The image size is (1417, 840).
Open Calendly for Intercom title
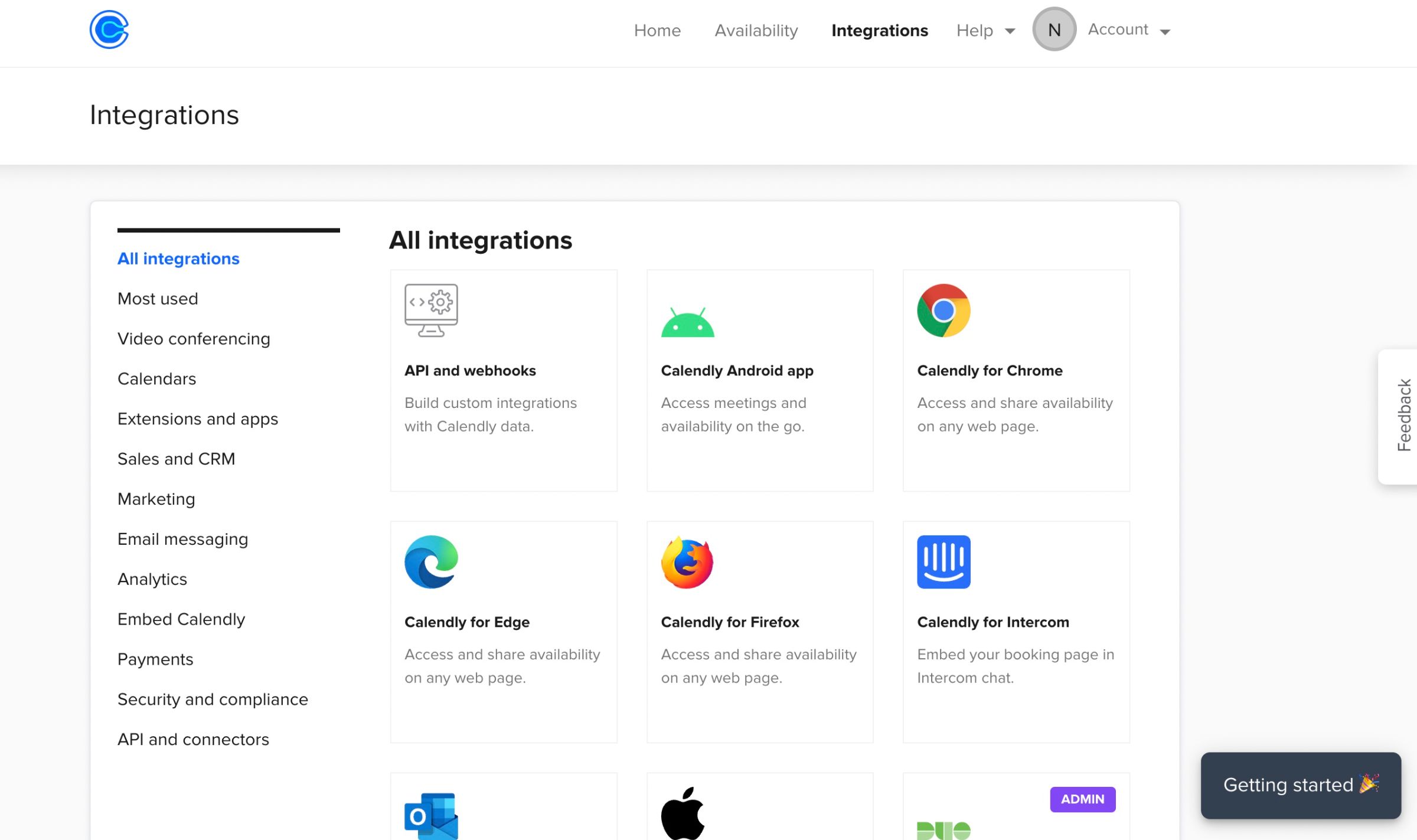(x=993, y=622)
